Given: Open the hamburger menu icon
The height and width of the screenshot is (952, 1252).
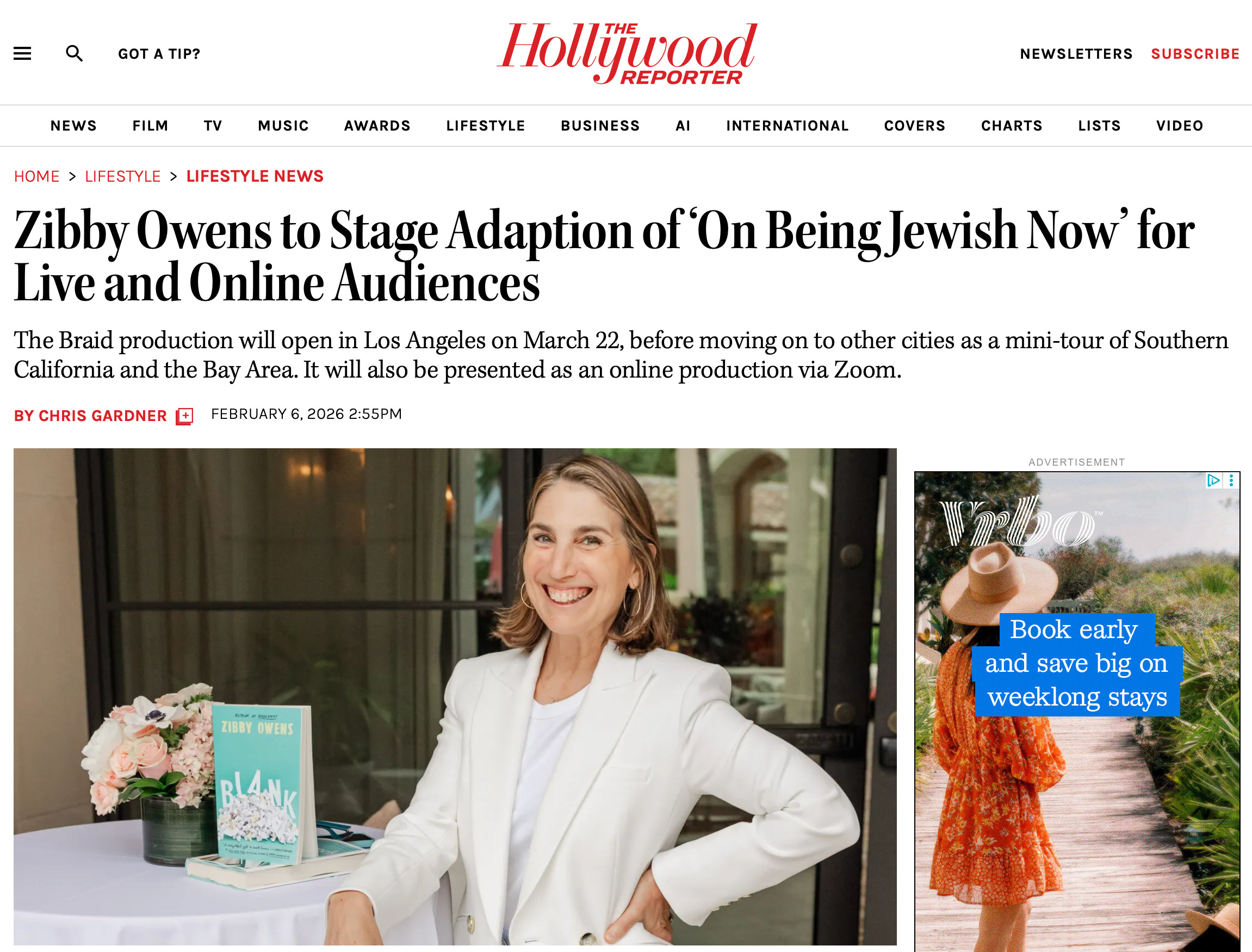Looking at the screenshot, I should coord(23,53).
